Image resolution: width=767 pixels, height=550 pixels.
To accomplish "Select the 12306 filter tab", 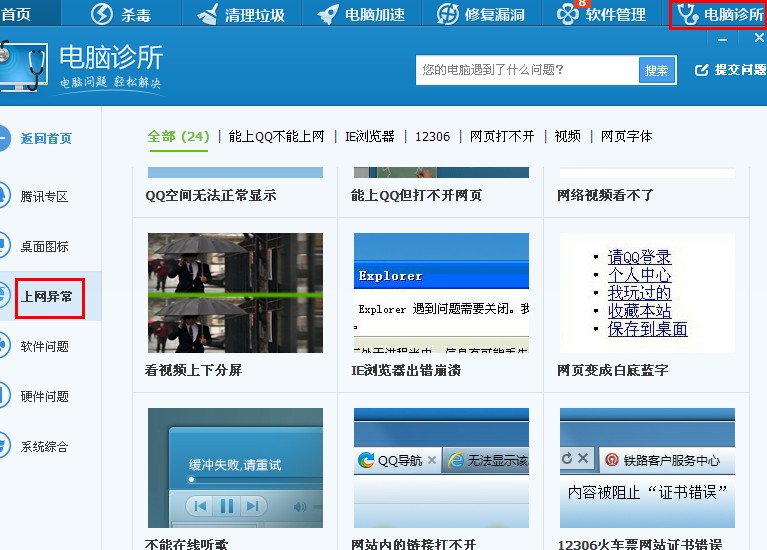I will [x=432, y=137].
